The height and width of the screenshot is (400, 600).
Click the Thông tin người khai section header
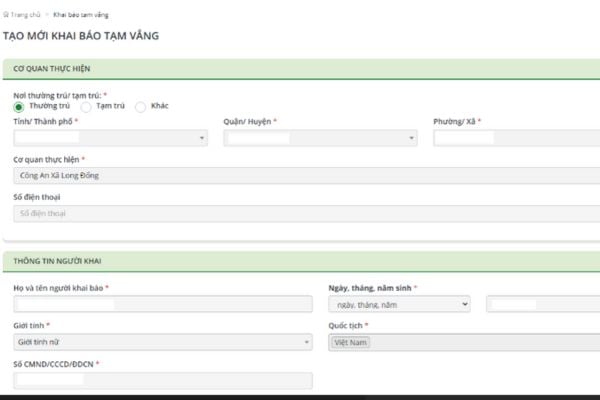point(56,261)
